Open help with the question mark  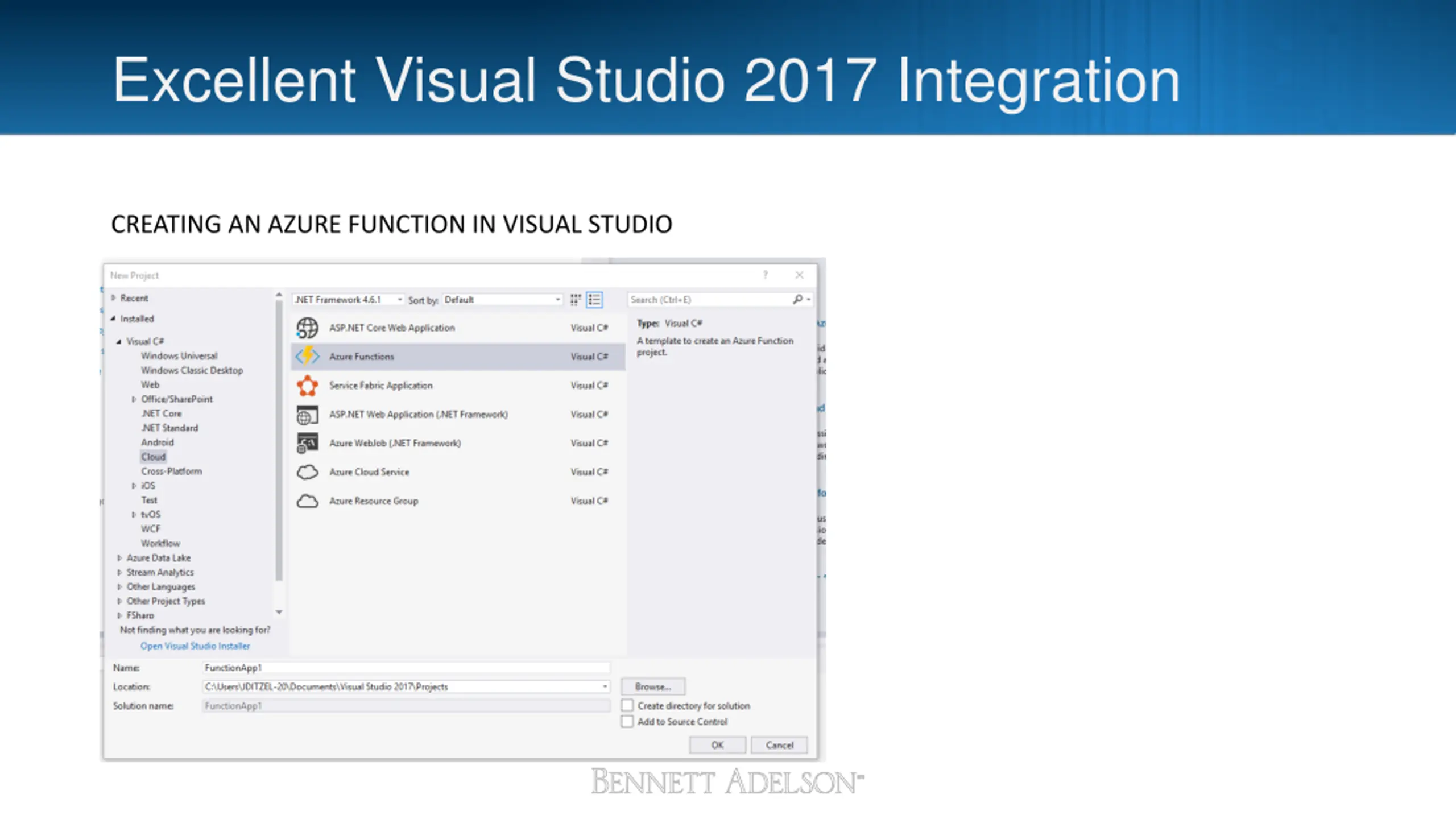click(x=766, y=275)
